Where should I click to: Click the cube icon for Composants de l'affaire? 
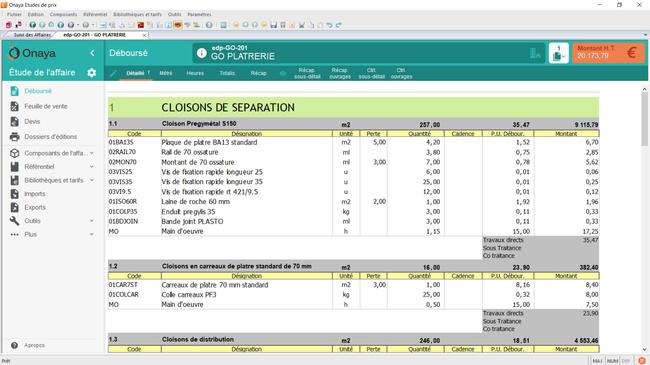coord(15,153)
